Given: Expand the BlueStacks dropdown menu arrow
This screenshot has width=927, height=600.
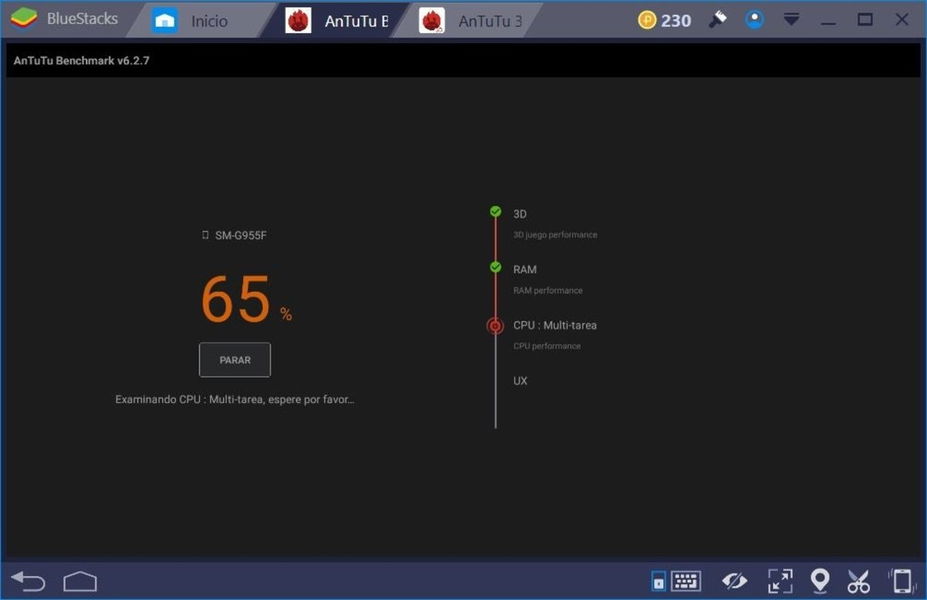Looking at the screenshot, I should pyautogui.click(x=791, y=20).
